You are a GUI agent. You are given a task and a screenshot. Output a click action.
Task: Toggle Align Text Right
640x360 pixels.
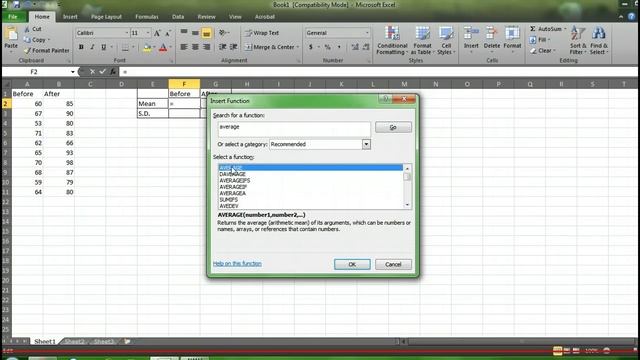[207, 47]
